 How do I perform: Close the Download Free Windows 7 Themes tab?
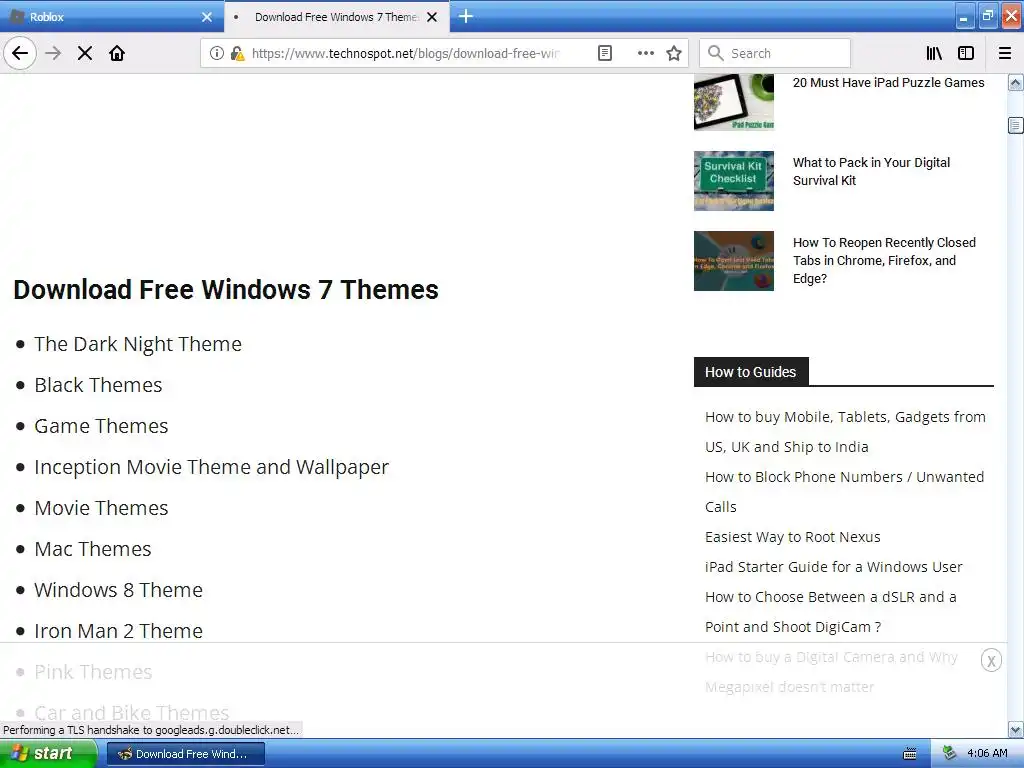point(432,17)
